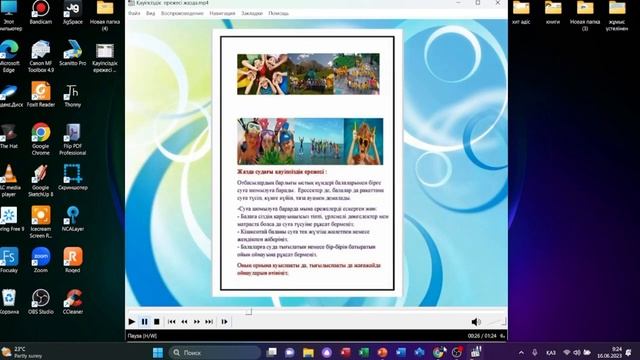The width and height of the screenshot is (640, 360).
Task: Select the Microsoft Edge desktop shortcut
Action: 9,56
